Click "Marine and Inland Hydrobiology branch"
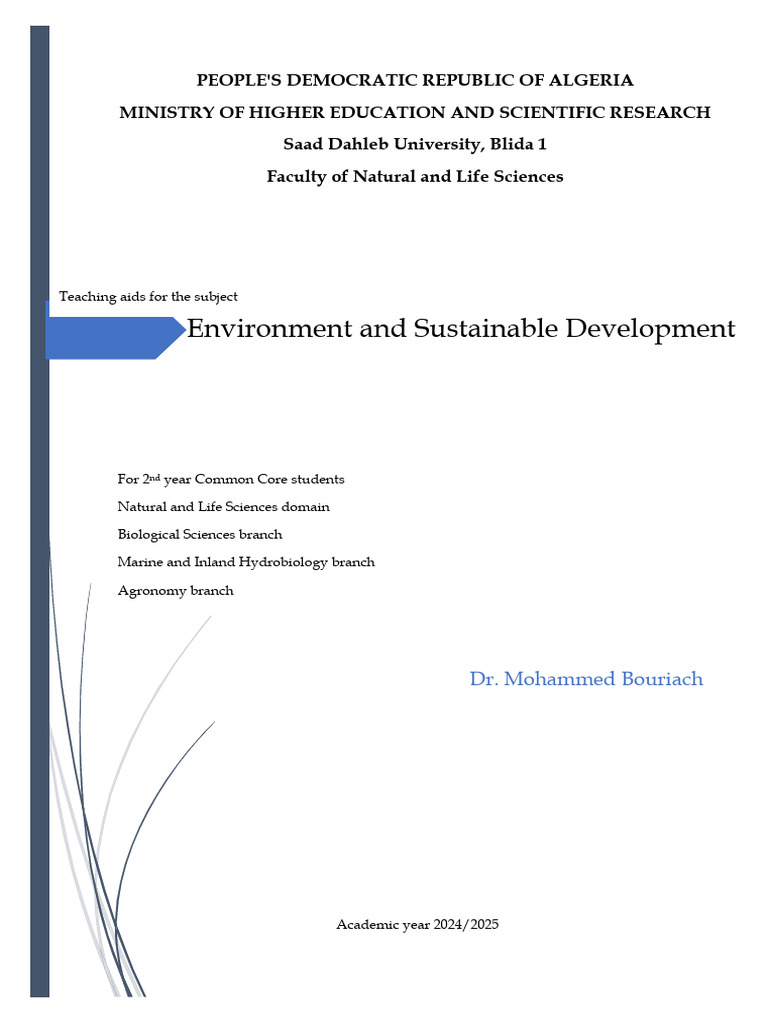 (x=246, y=562)
